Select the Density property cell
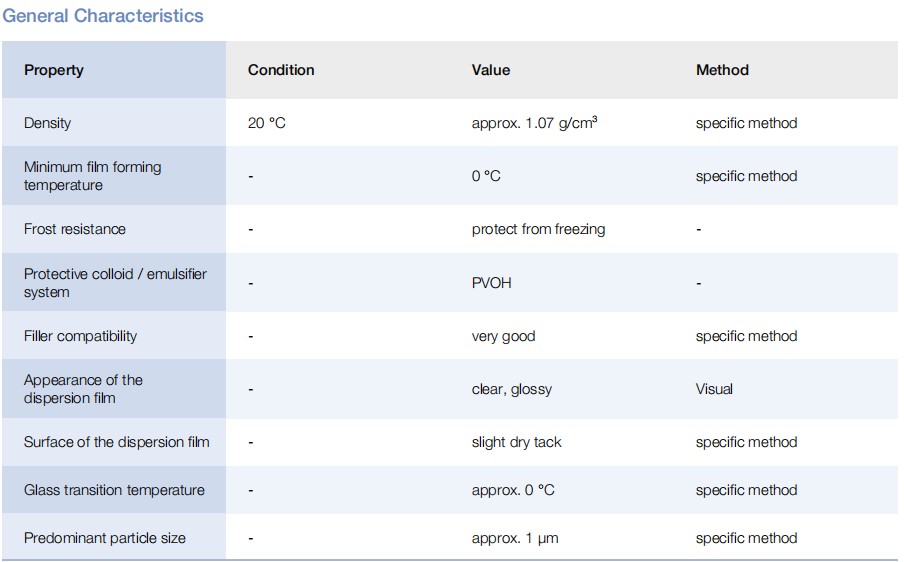Screen dimensions: 904x562 point(48,123)
